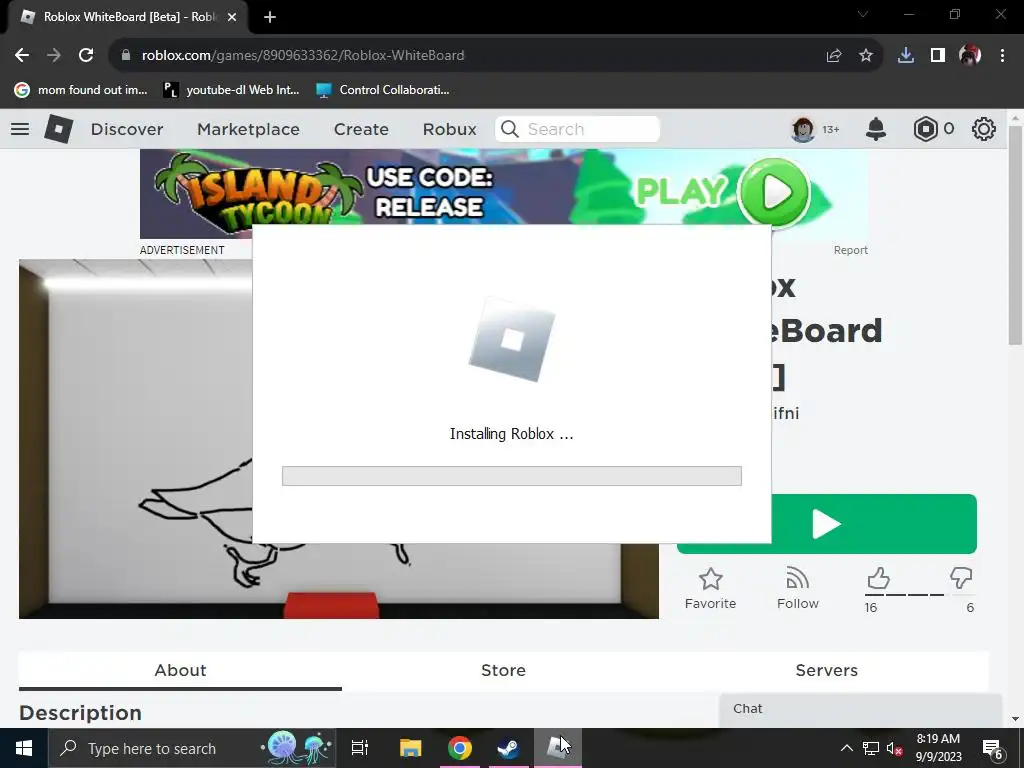Dislike the game with thumbs down
Screen dimensions: 1024x768
point(961,579)
